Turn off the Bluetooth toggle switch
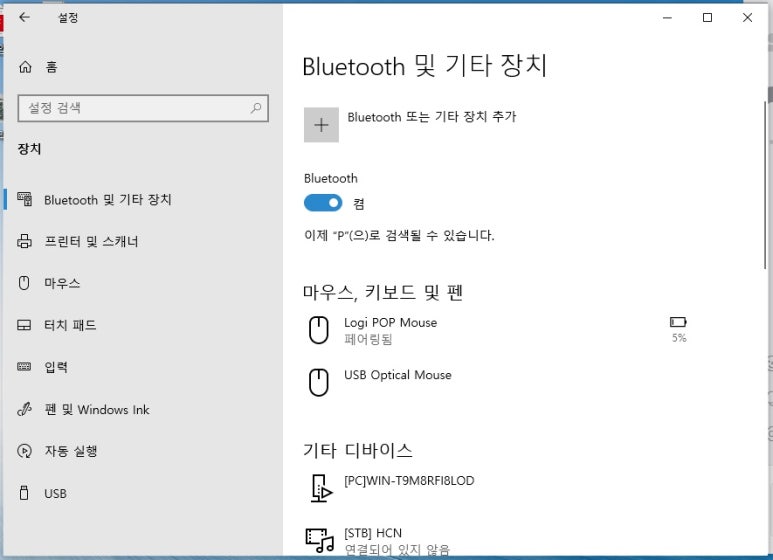The width and height of the screenshot is (773, 560). coord(323,203)
